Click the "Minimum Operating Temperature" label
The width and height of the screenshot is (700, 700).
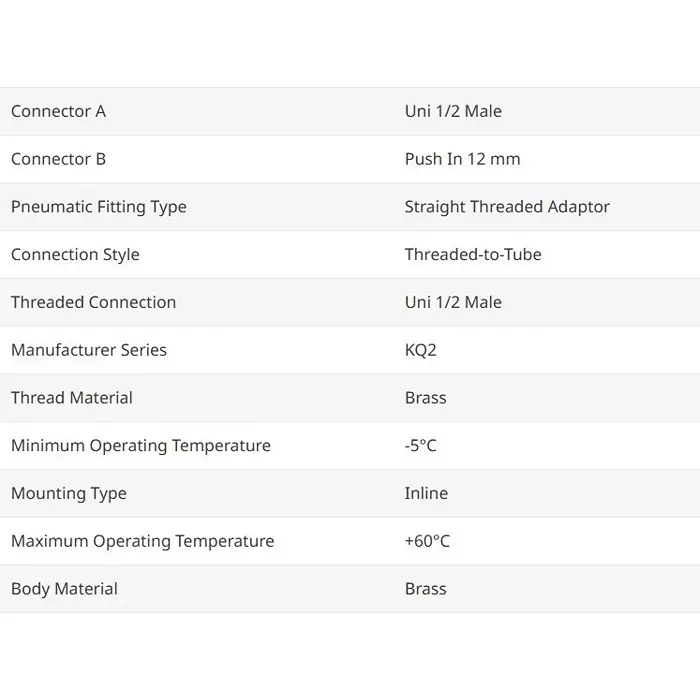[140, 446]
